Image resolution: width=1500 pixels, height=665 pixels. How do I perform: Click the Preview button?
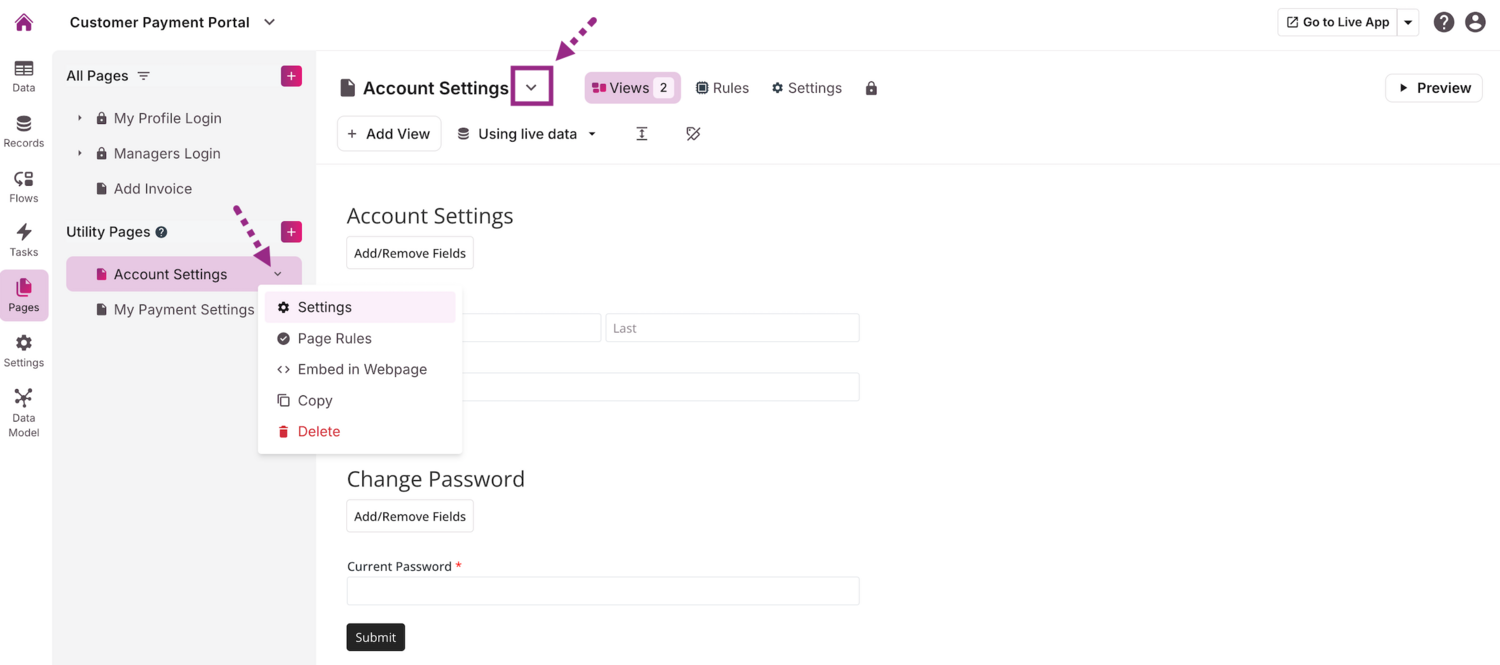(x=1433, y=88)
